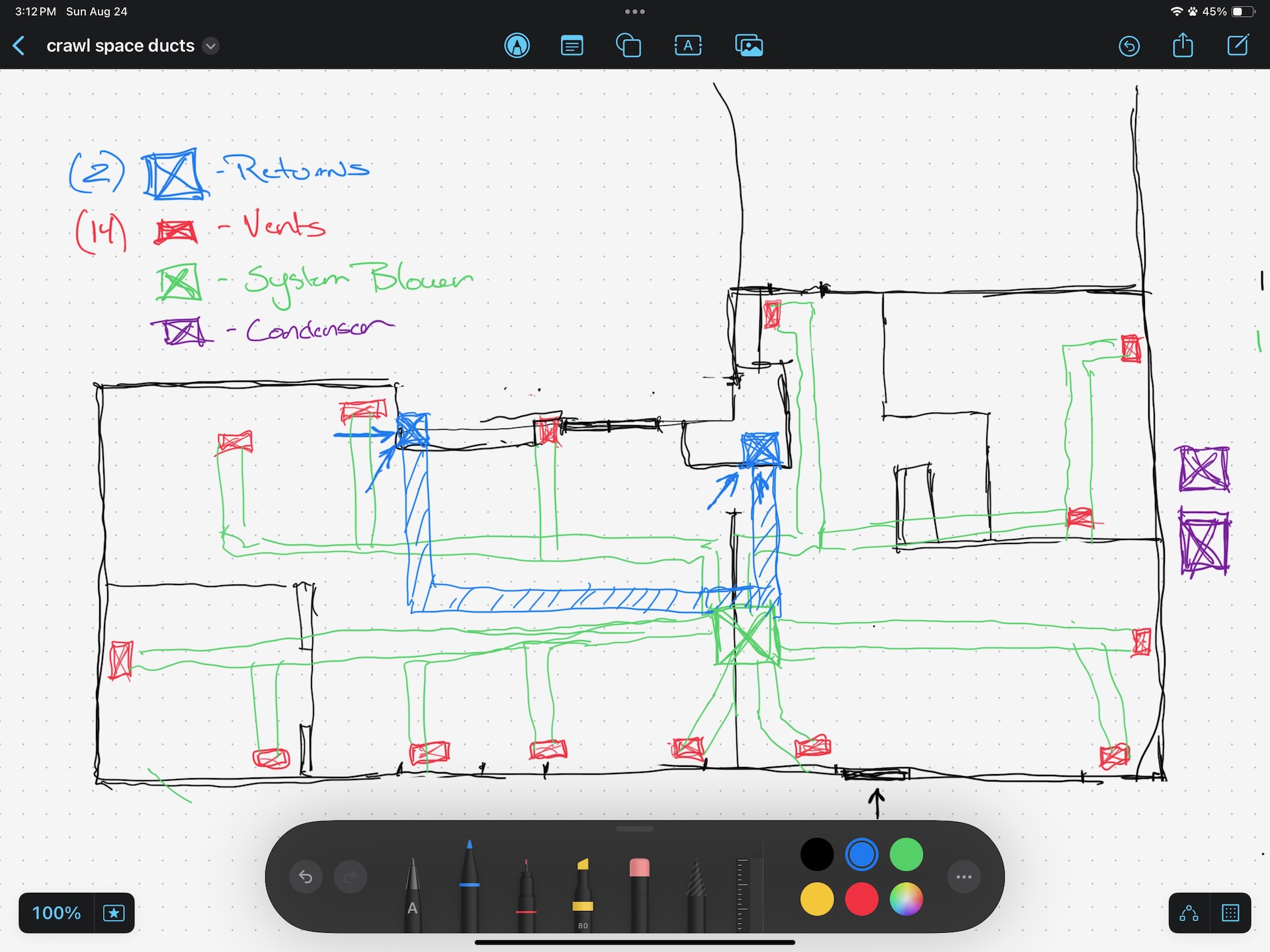Expand the crawl space ducts title dropdown
The image size is (1270, 952).
[x=210, y=46]
